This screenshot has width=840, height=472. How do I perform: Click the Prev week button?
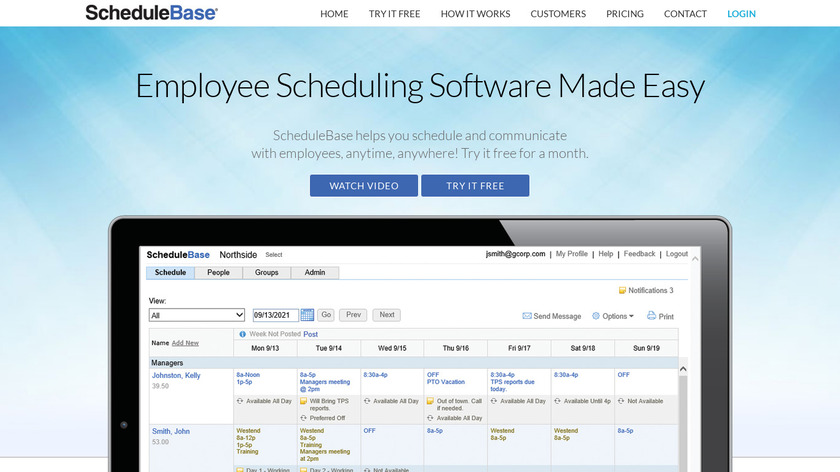353,315
